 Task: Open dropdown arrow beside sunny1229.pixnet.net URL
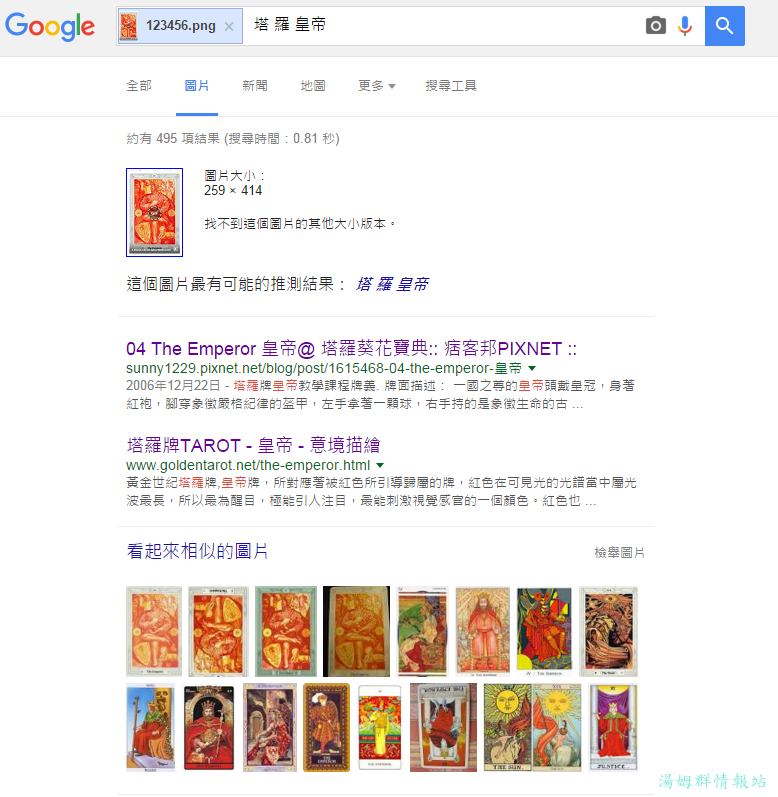(x=532, y=368)
